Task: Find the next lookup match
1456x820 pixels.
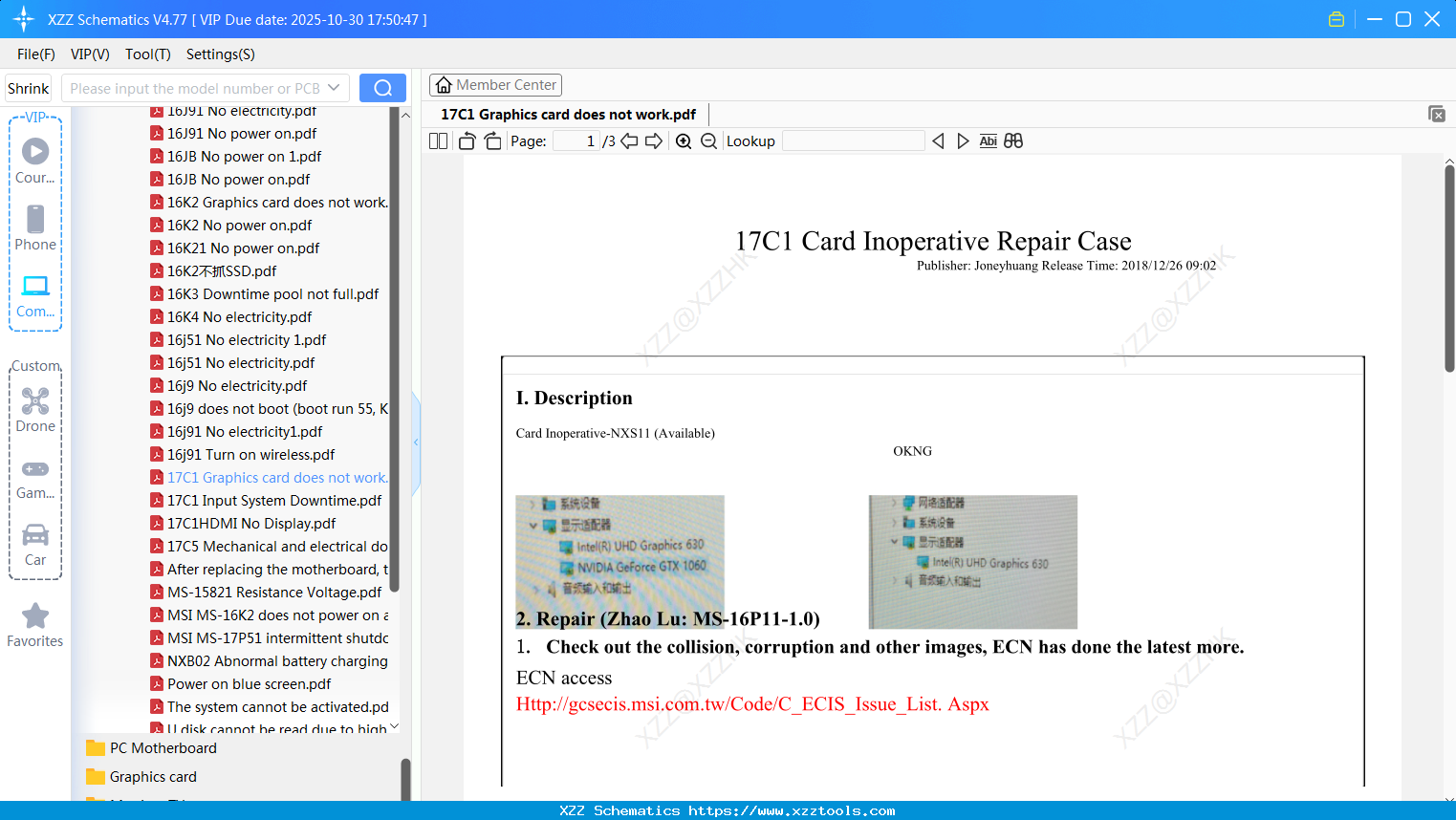Action: point(963,141)
